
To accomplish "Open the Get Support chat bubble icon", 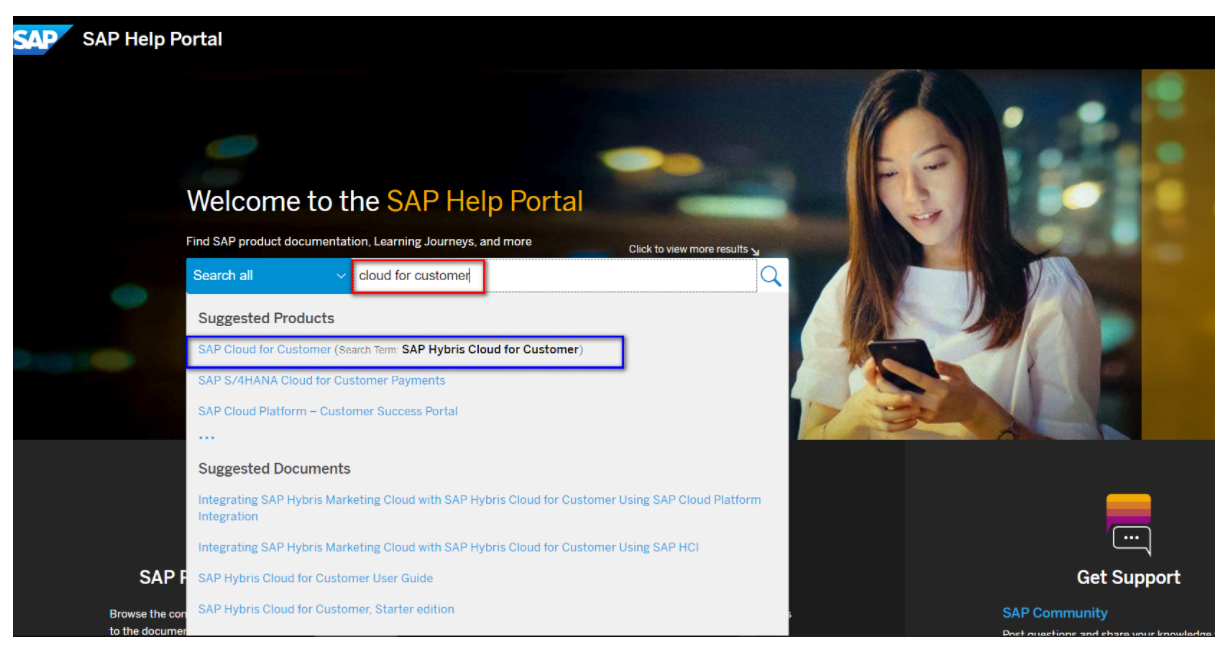I will [1129, 525].
